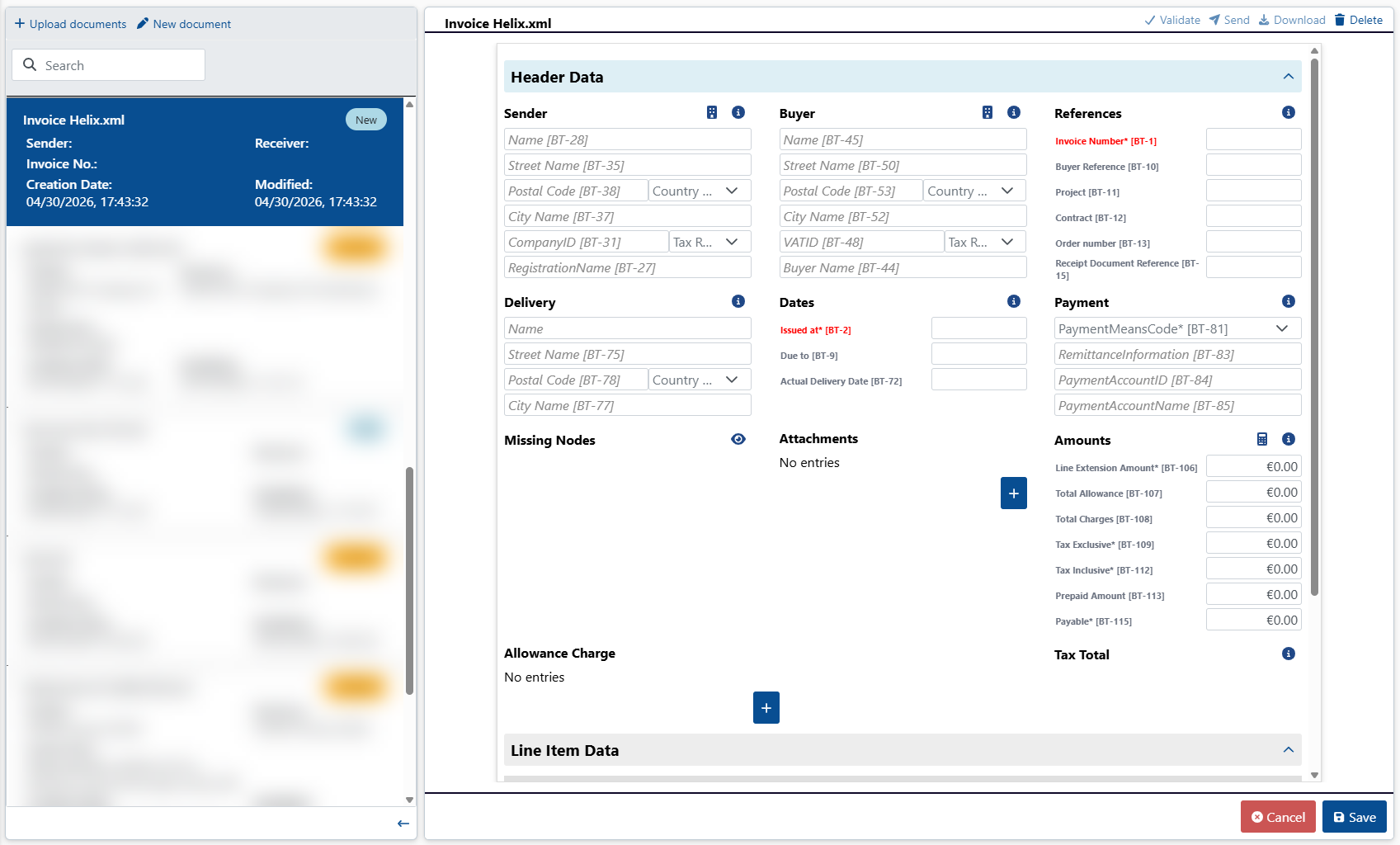Screen dimensions: 1400x845
Task: Show info for the Payment section
Action: pos(1289,301)
